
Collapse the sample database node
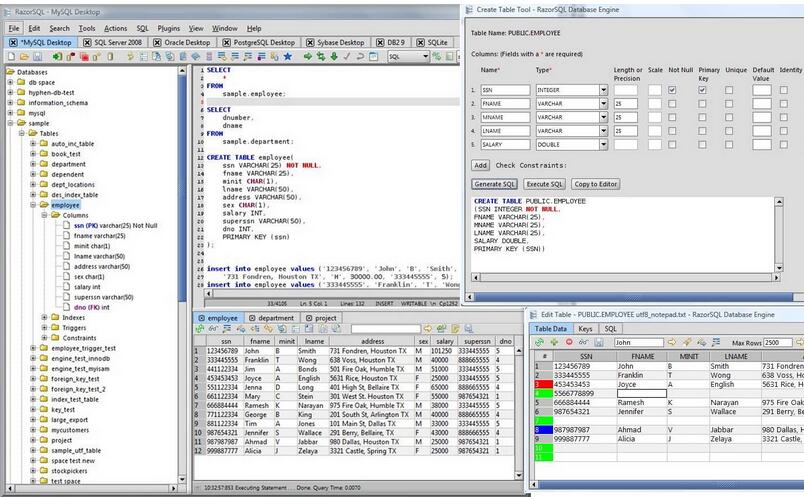pos(10,123)
